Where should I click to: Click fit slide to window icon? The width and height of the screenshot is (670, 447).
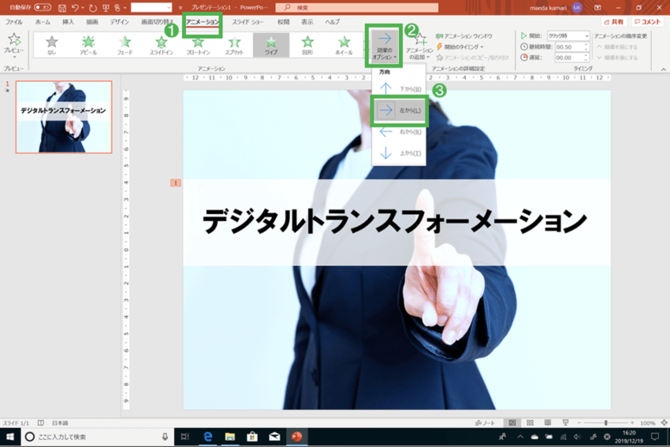(664, 423)
